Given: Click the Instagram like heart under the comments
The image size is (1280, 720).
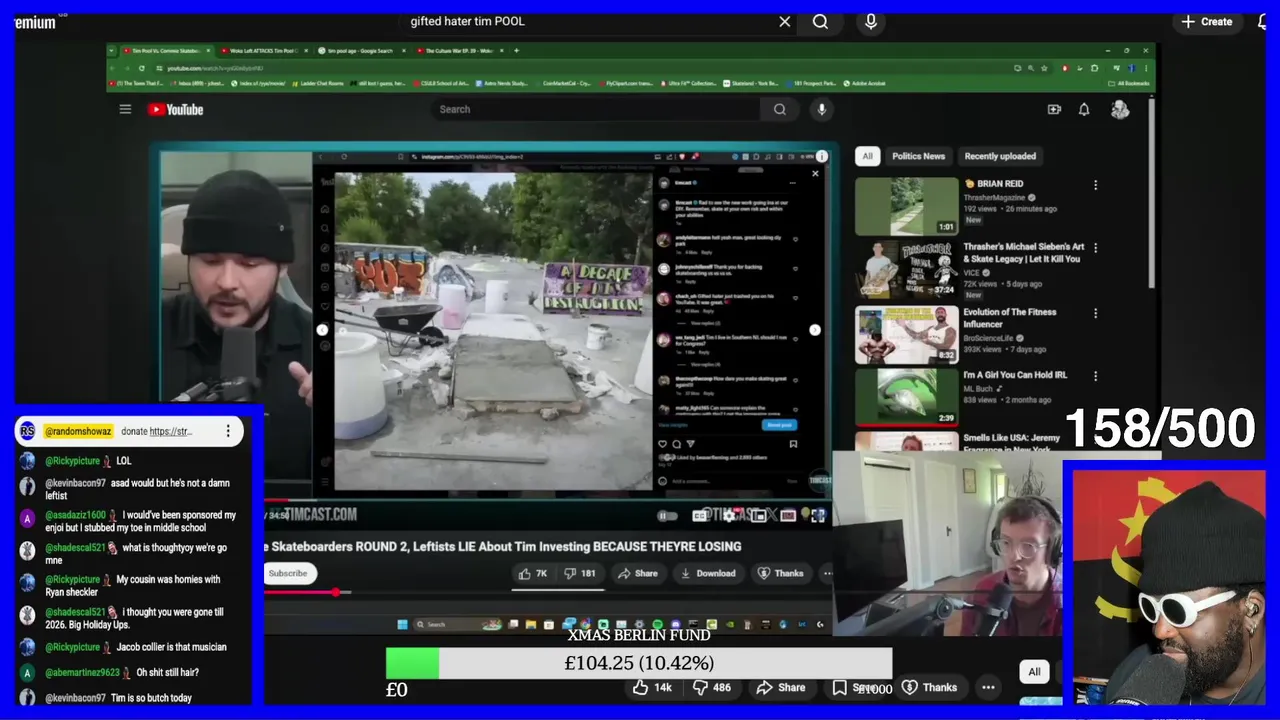Looking at the screenshot, I should pos(662,444).
